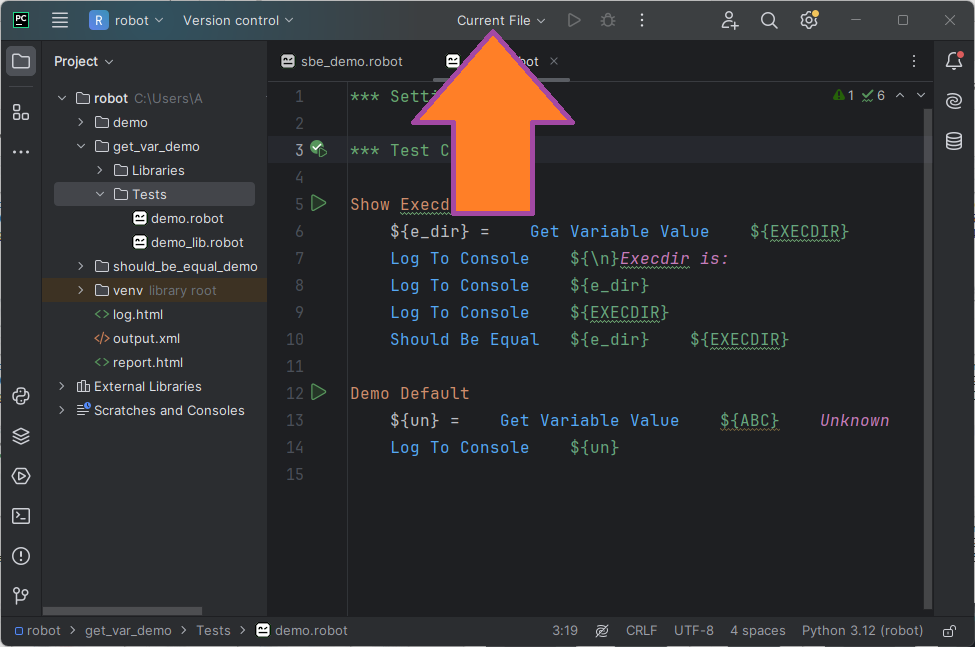Image resolution: width=975 pixels, height=647 pixels.
Task: Open AI Assistant spiral icon
Action: click(x=954, y=101)
